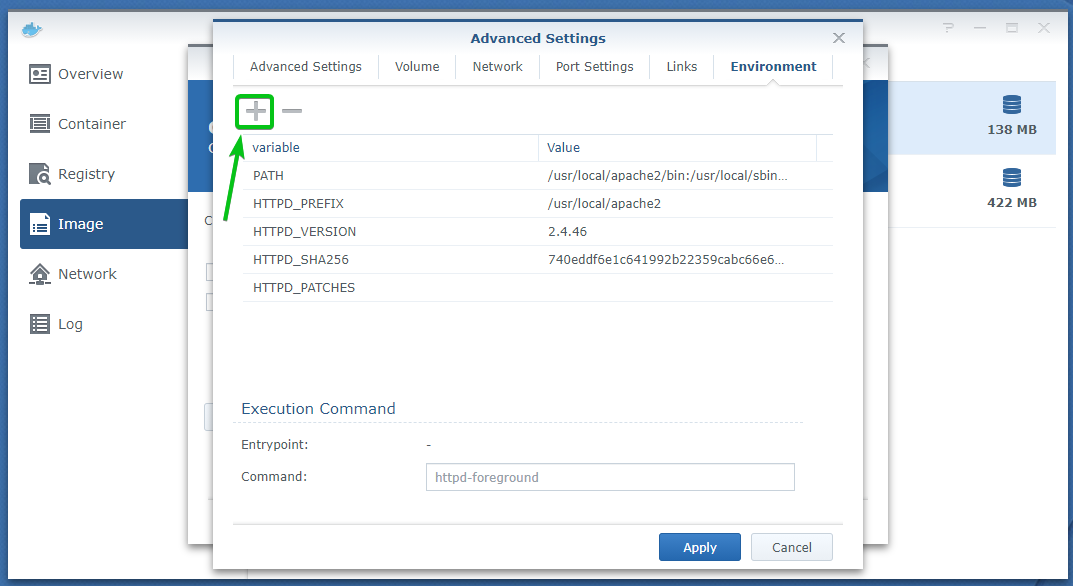Viewport: 1073px width, 586px height.
Task: Open the Links tab
Action: tap(681, 67)
